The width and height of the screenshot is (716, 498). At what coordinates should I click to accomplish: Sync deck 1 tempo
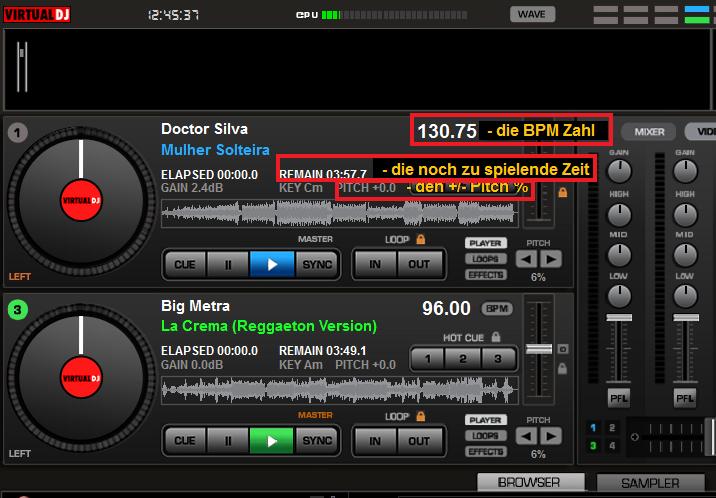pyautogui.click(x=317, y=264)
